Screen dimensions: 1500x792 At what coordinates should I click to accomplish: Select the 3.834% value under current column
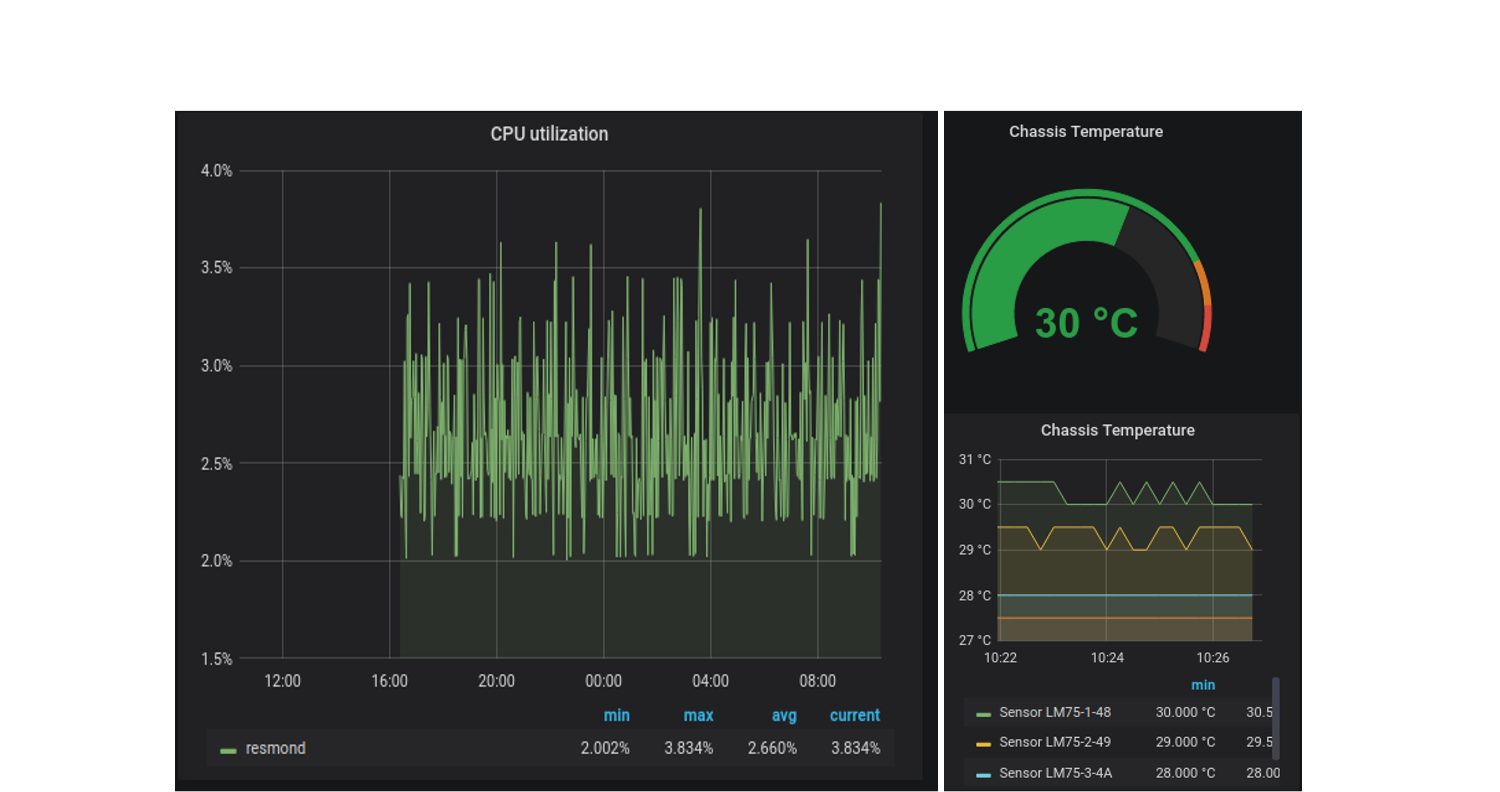point(856,748)
